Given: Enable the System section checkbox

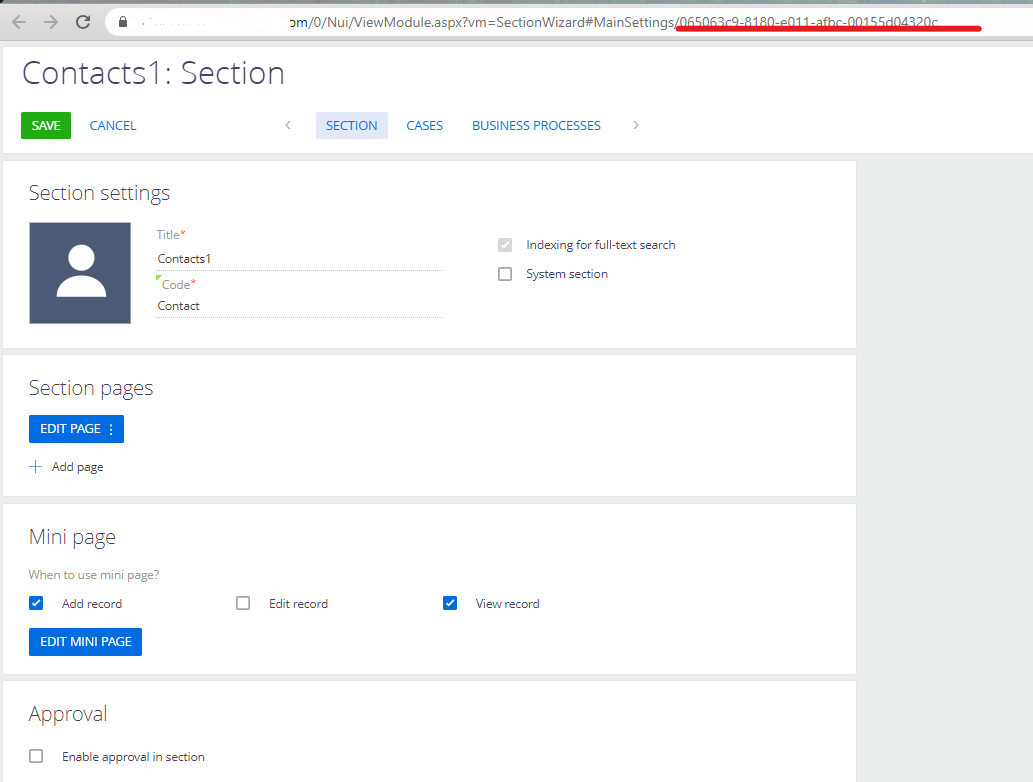Looking at the screenshot, I should point(505,273).
